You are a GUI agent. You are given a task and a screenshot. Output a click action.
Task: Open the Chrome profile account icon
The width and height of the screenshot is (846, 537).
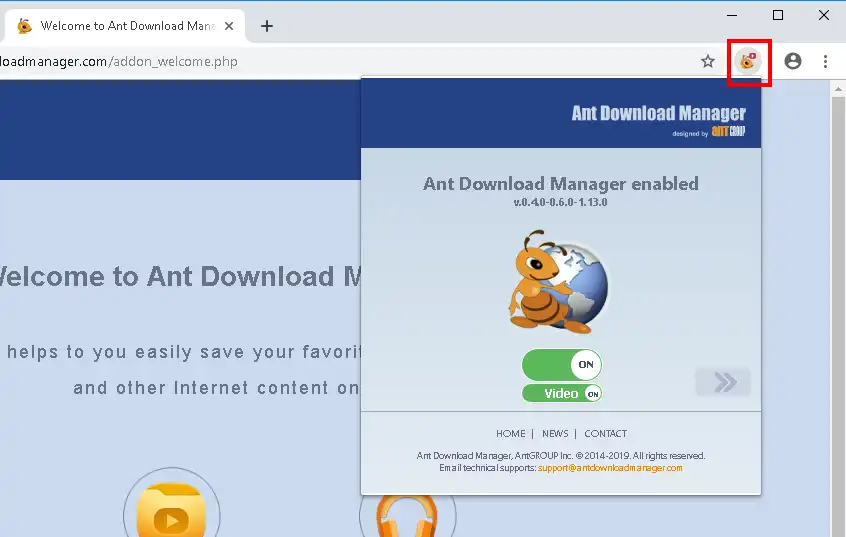coord(793,61)
